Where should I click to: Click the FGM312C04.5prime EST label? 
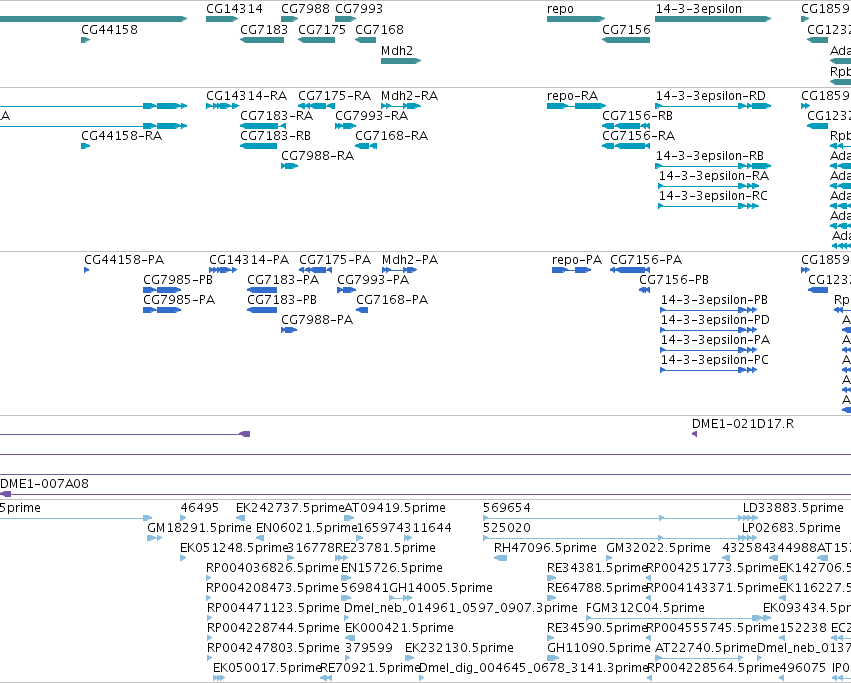[x=645, y=608]
